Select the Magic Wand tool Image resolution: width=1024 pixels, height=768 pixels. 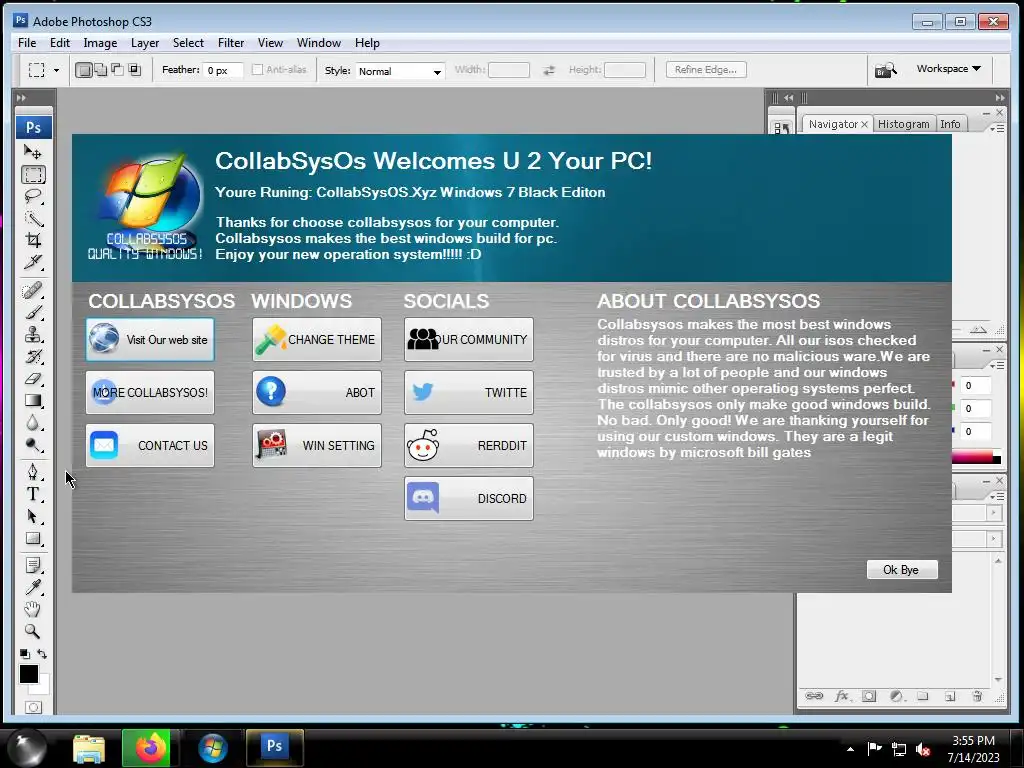[33, 219]
